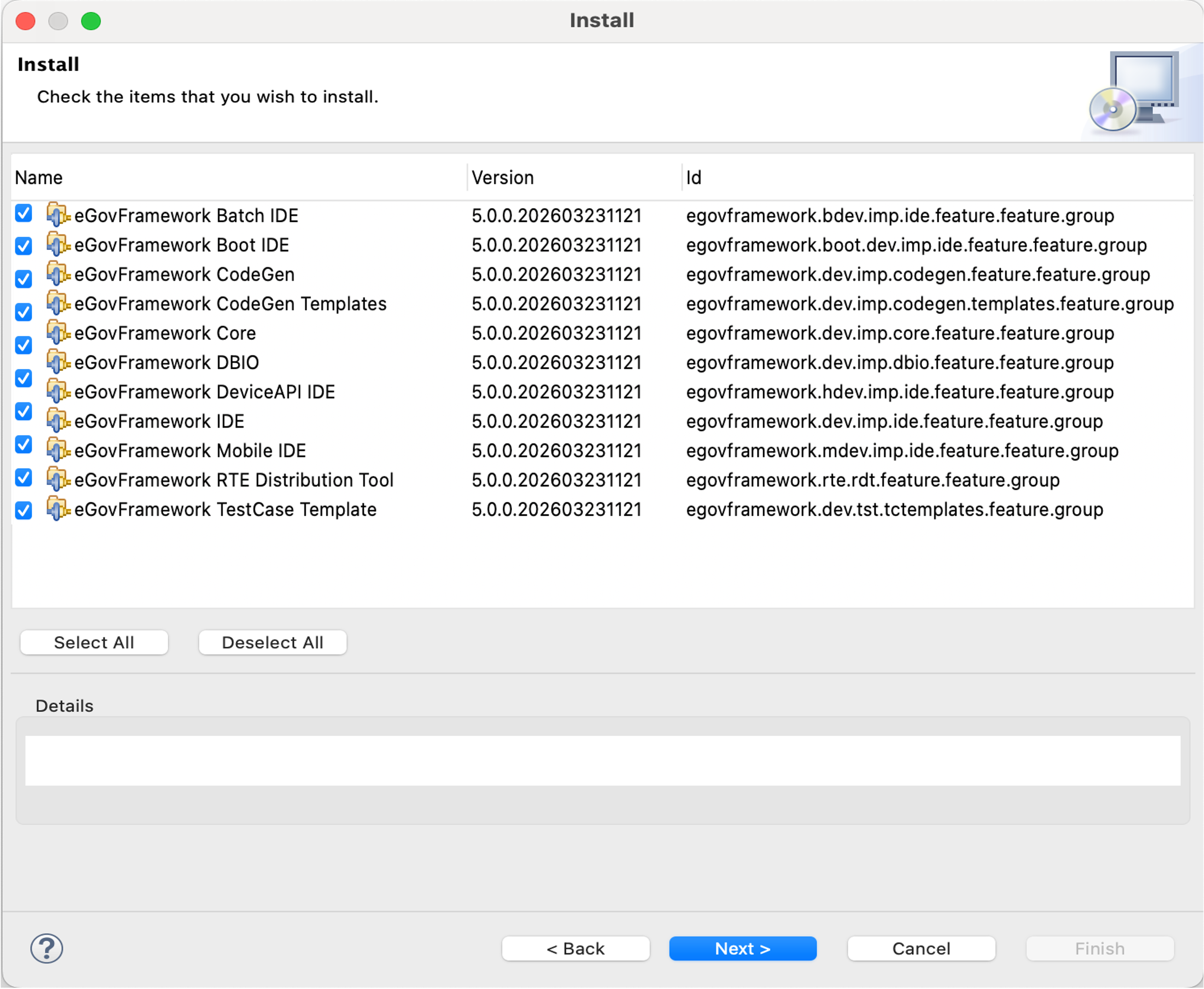The height and width of the screenshot is (989, 1204).
Task: Go back using the Back button
Action: click(575, 949)
